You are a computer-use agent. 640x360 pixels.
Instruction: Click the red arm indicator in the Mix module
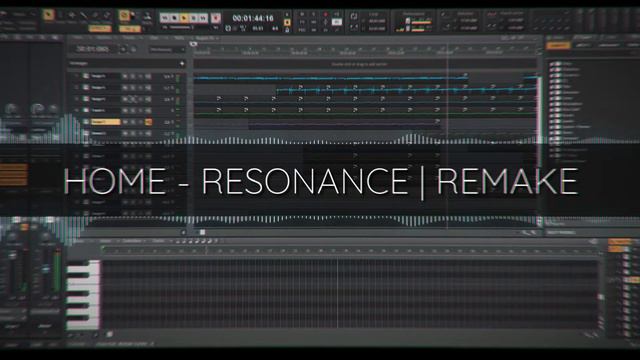(325, 15)
